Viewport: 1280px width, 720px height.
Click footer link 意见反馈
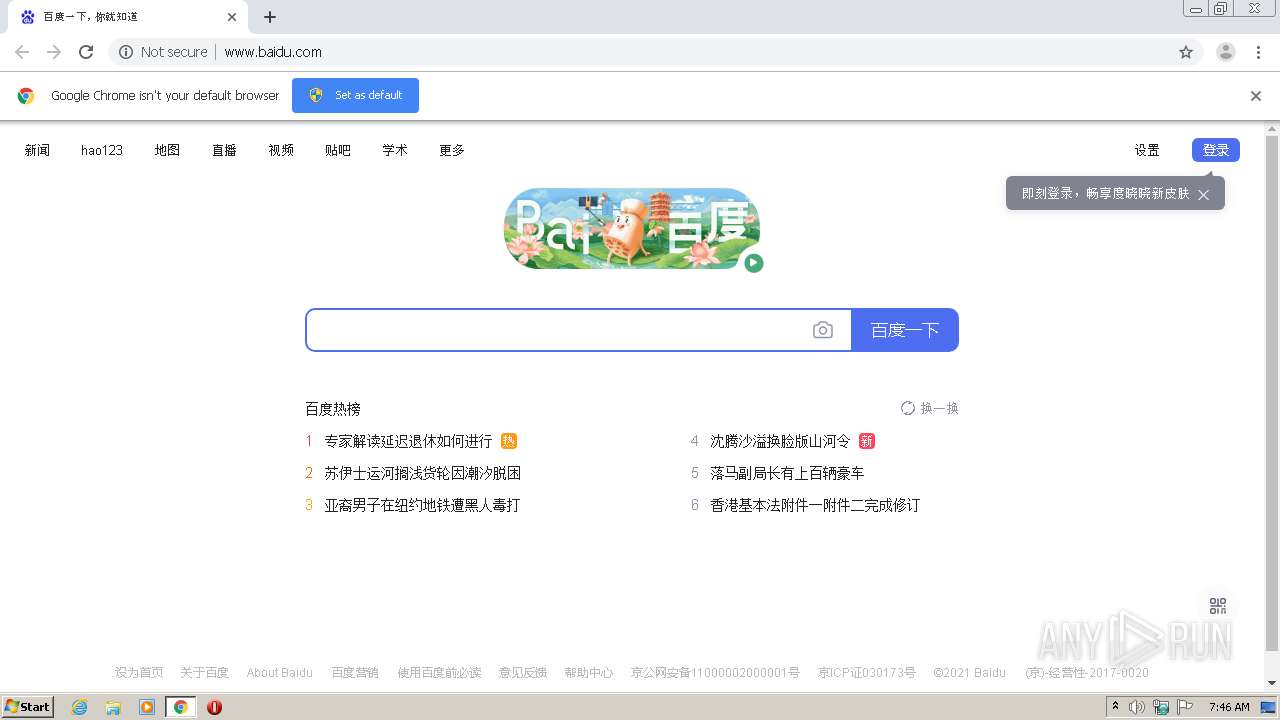523,673
